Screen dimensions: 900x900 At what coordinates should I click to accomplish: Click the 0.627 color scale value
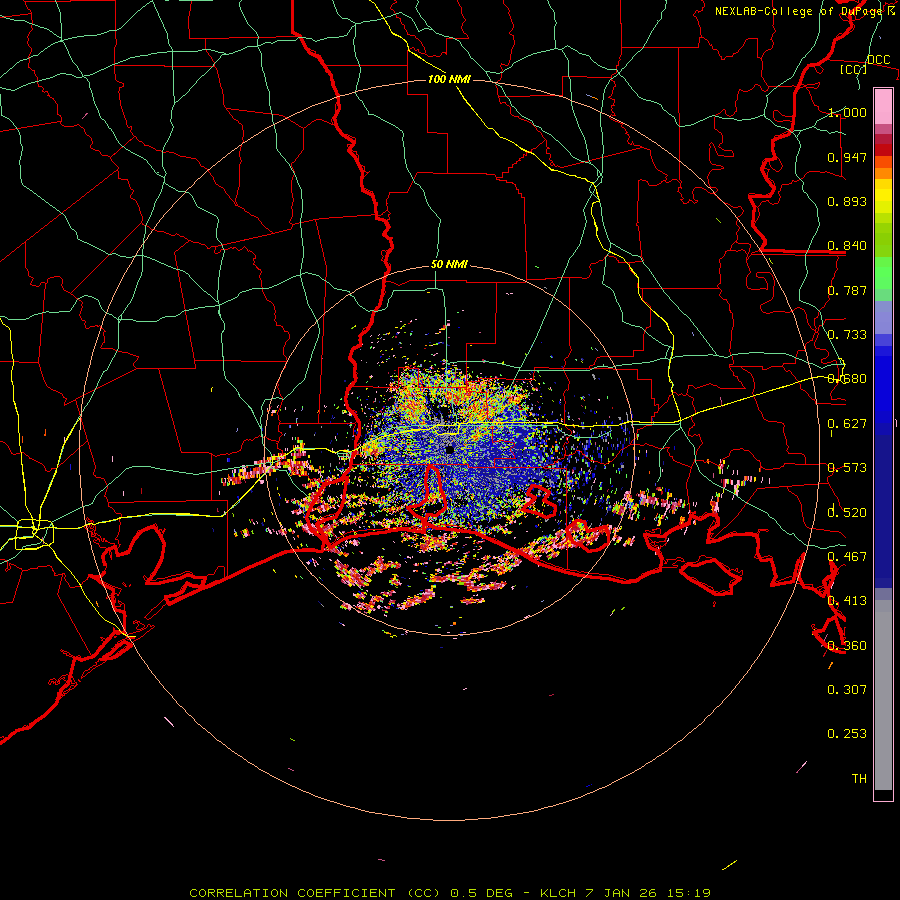point(847,424)
